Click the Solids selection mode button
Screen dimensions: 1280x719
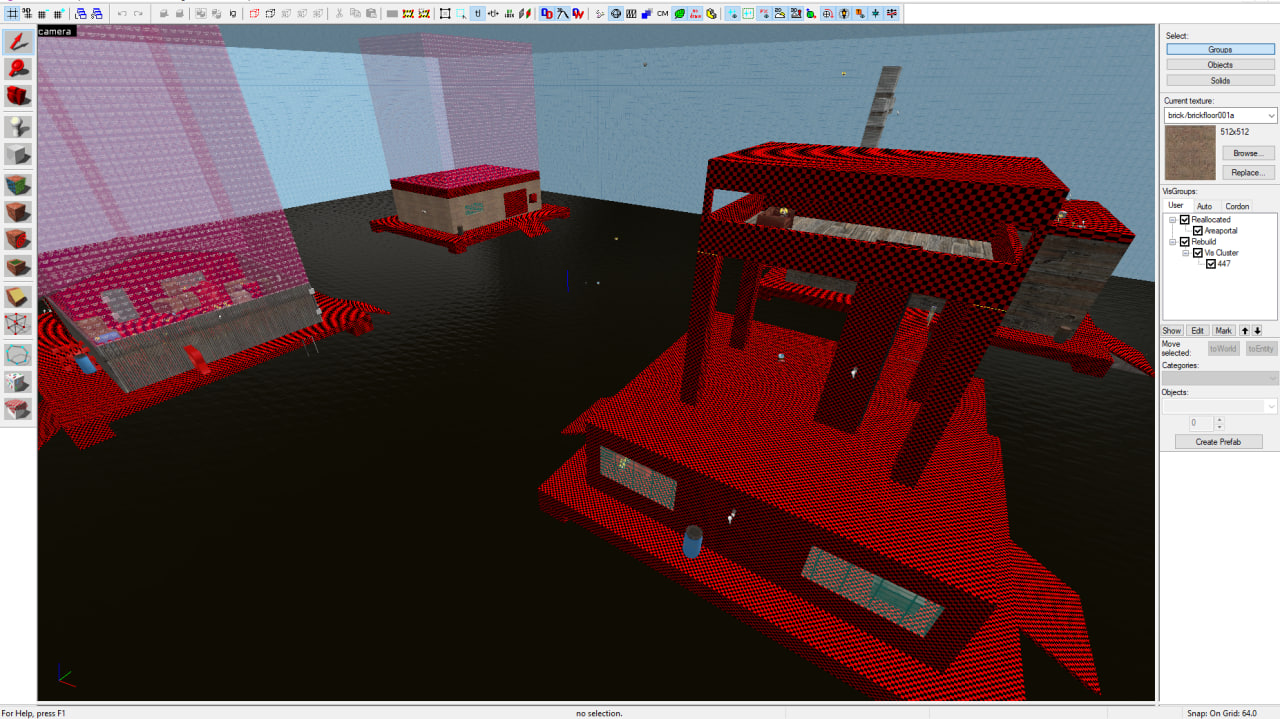(1220, 80)
